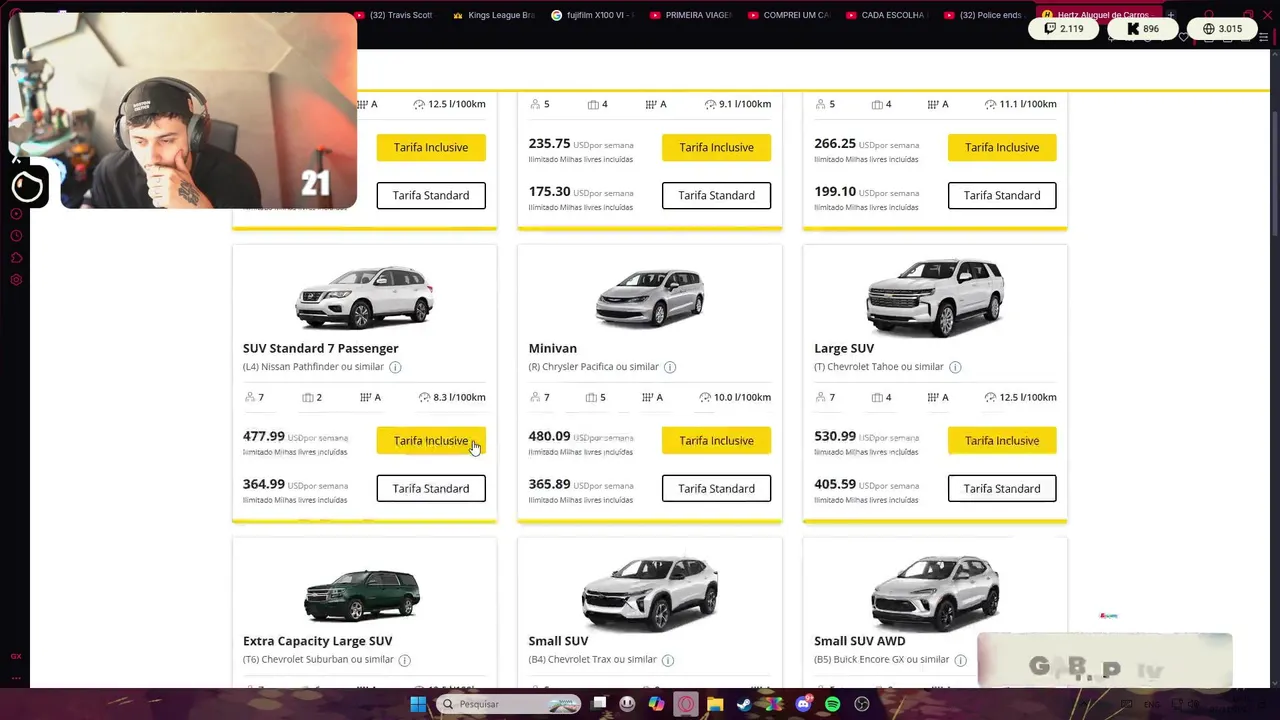This screenshot has height=720, width=1280.
Task: Click the 405.59 weekly price
Action: [835, 484]
